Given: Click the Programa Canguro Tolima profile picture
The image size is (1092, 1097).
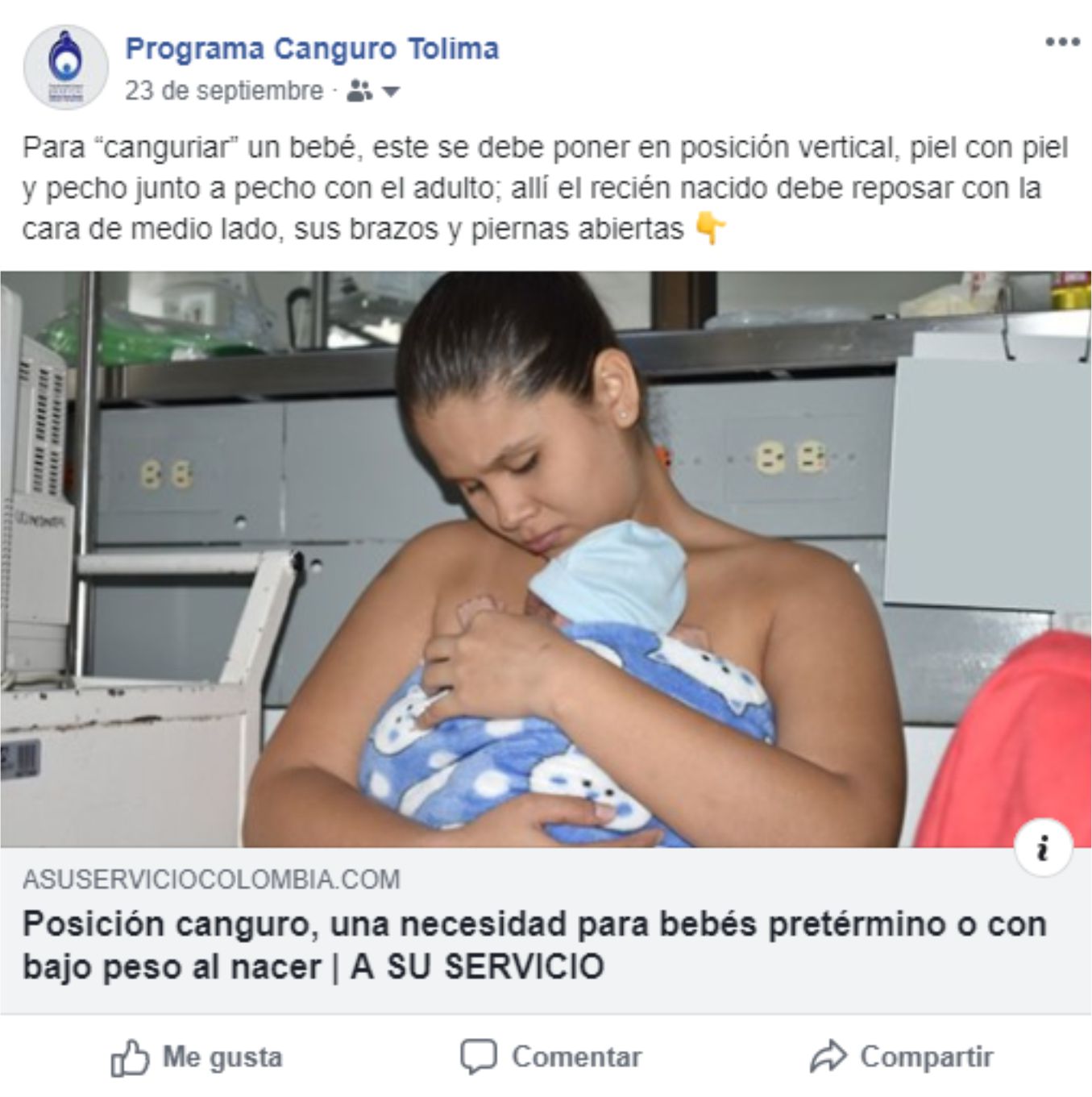Looking at the screenshot, I should (66, 68).
